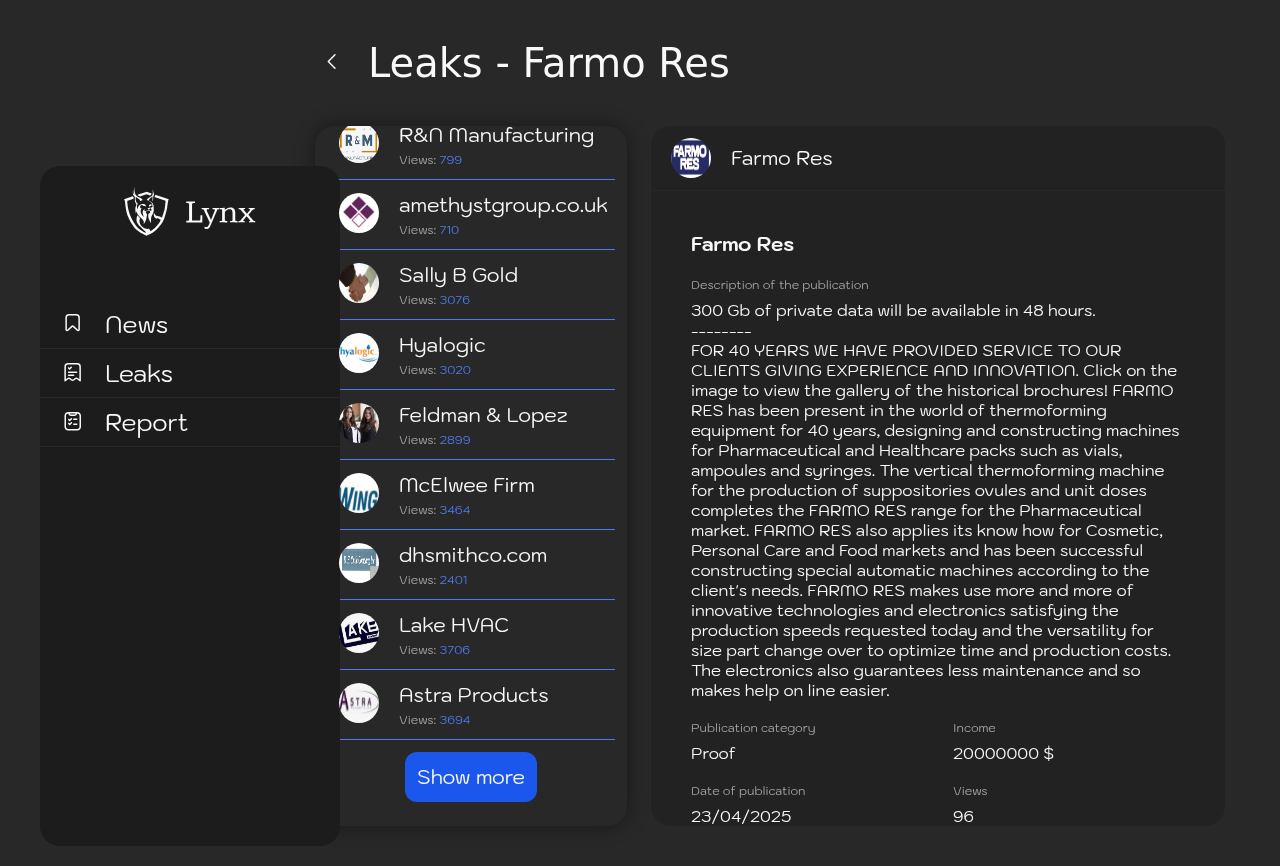1280x866 pixels.
Task: Click the Hyalogic logo thumbnail
Action: click(x=359, y=353)
